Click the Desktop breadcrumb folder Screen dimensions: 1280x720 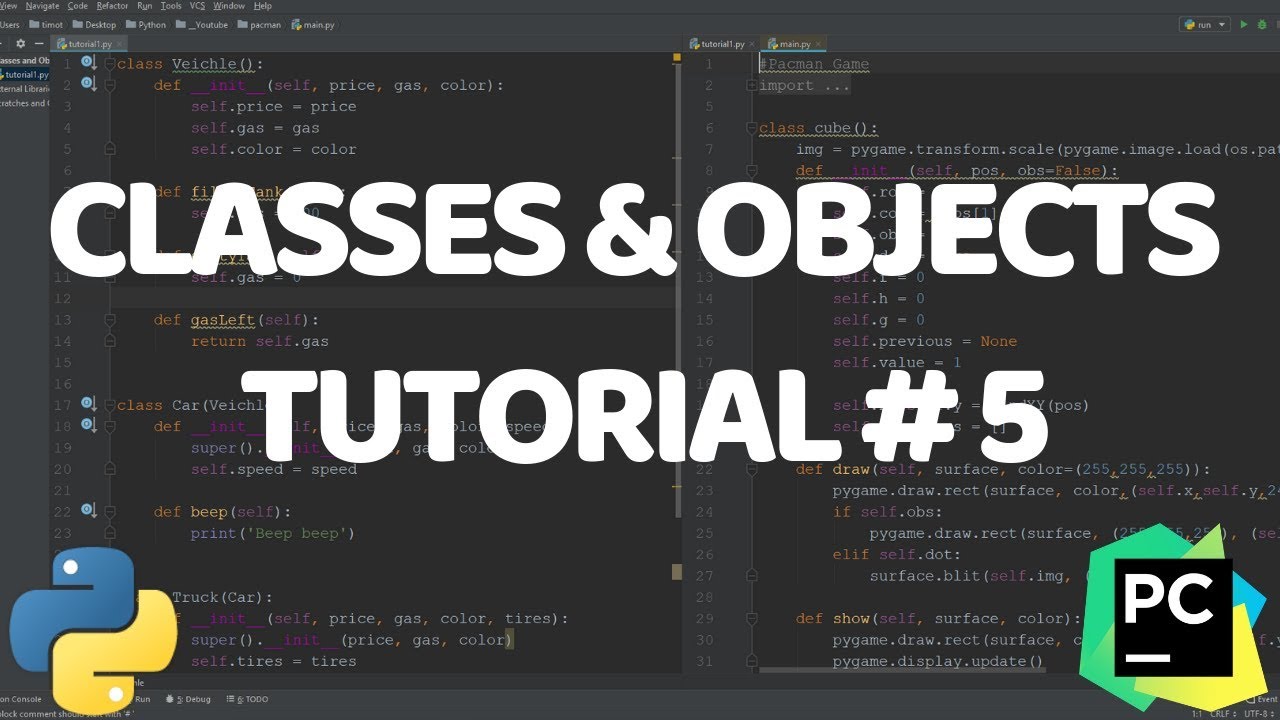point(92,24)
